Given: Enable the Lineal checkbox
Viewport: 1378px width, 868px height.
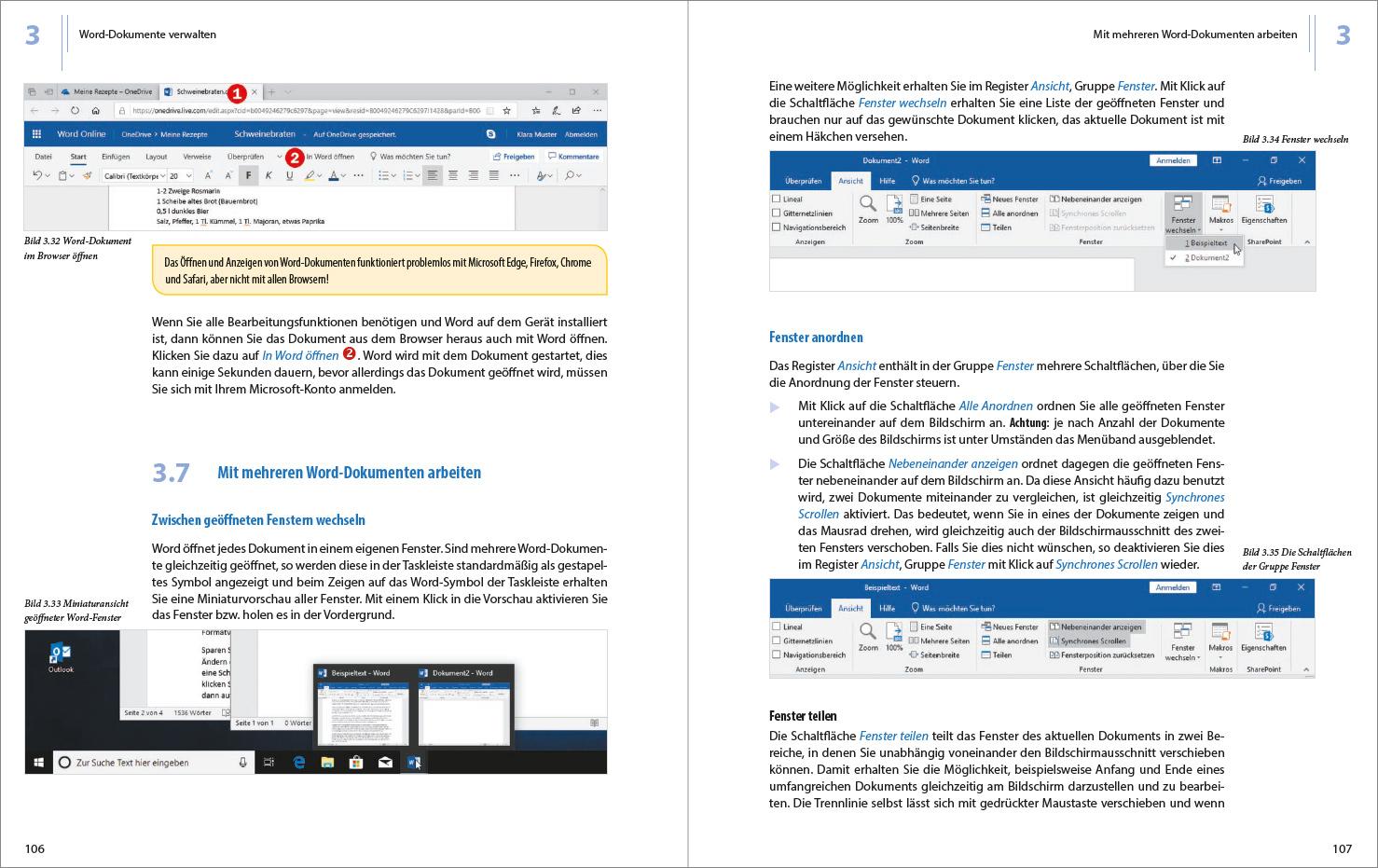Looking at the screenshot, I should [776, 198].
